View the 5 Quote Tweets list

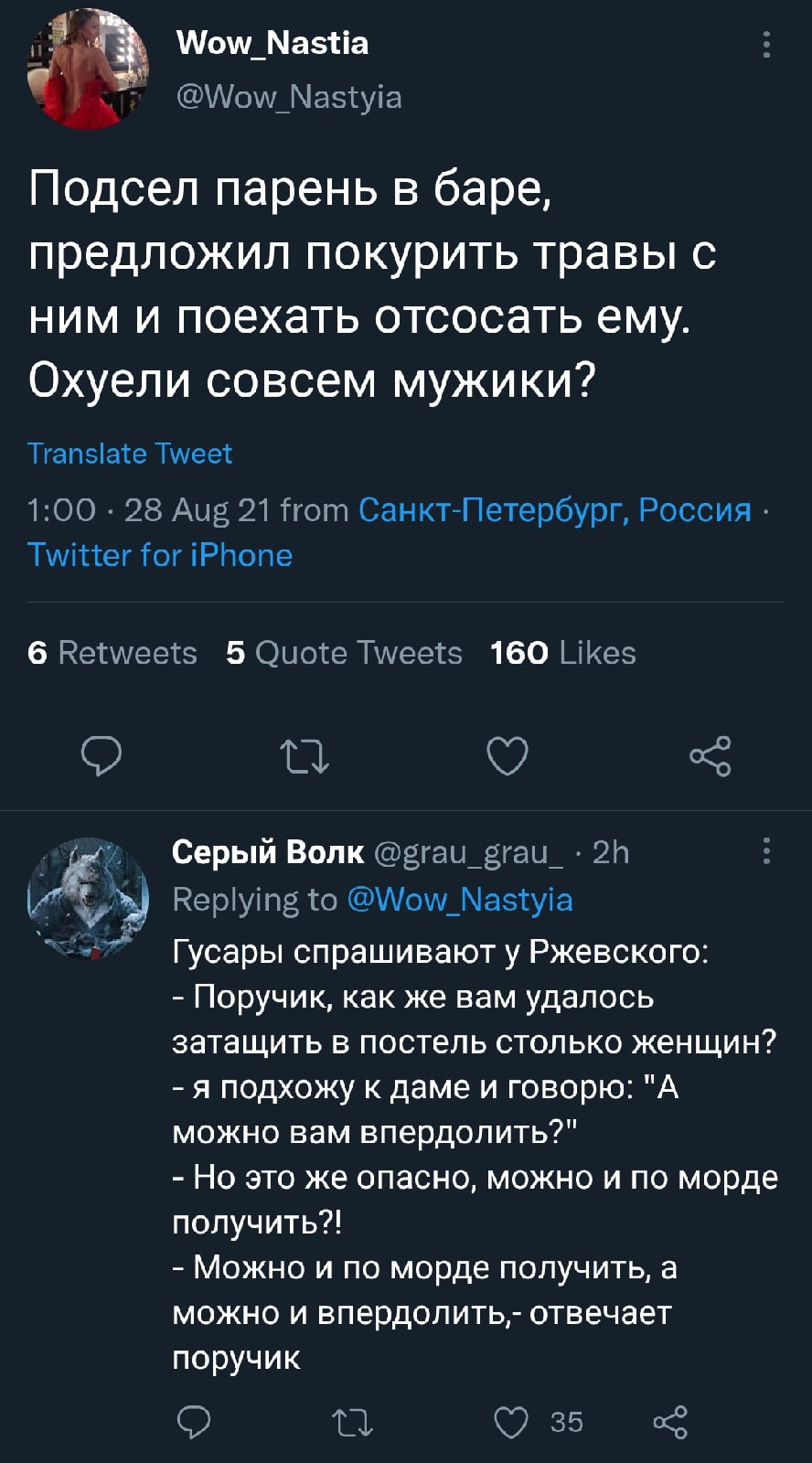(x=343, y=652)
